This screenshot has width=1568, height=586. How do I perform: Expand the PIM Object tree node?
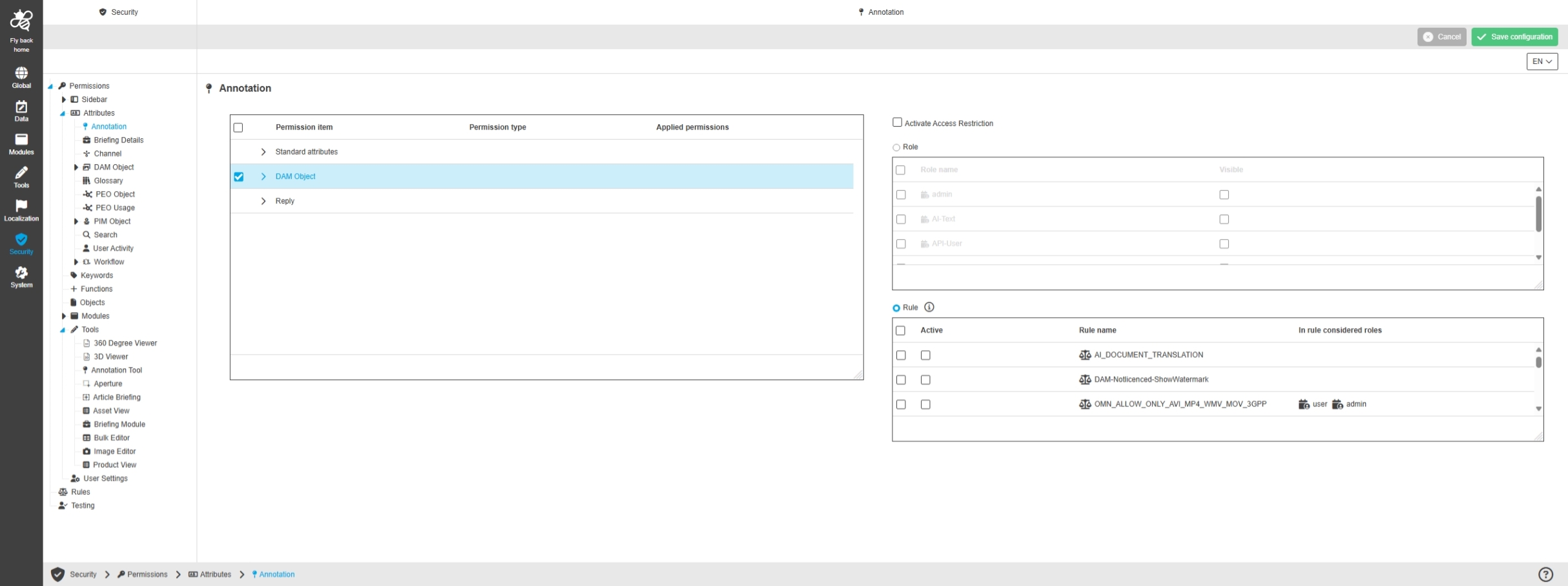click(76, 222)
